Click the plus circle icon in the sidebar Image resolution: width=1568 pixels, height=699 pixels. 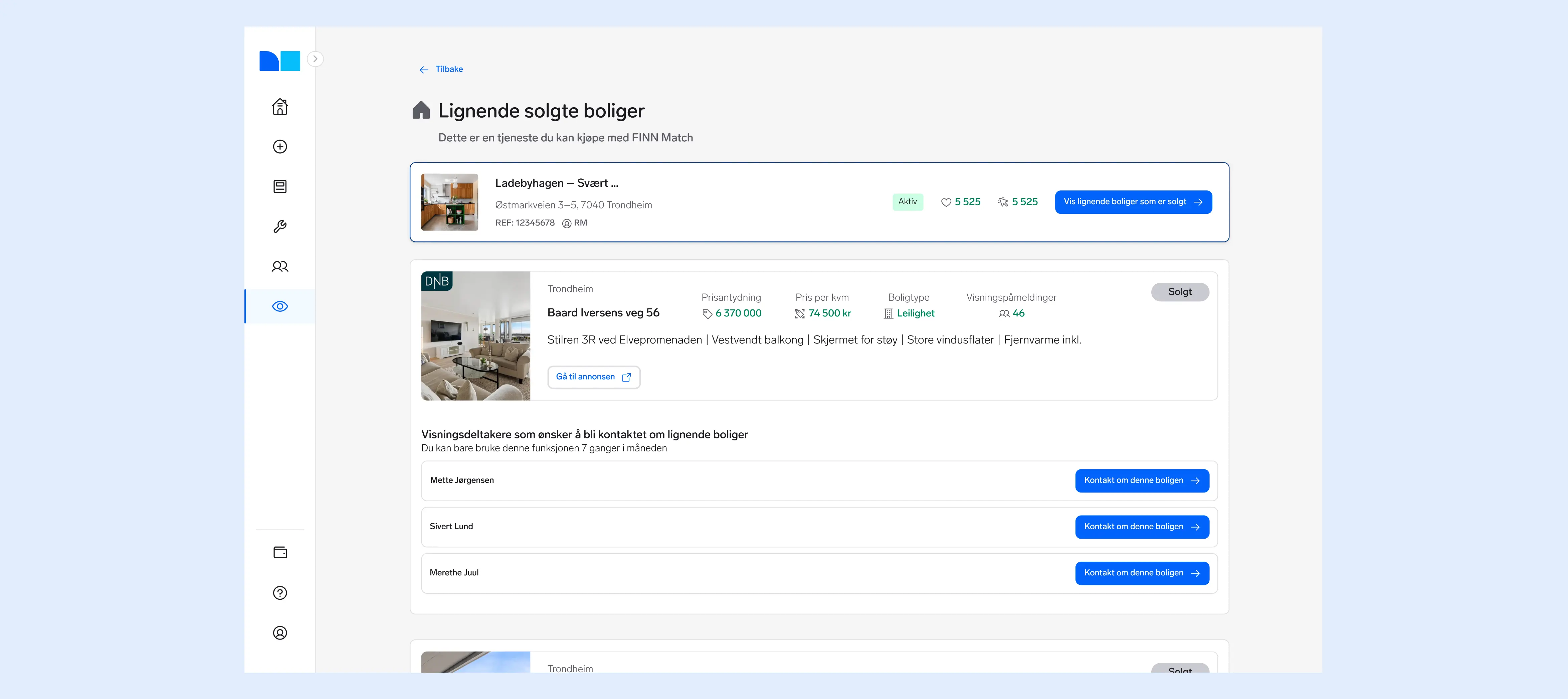tap(280, 147)
